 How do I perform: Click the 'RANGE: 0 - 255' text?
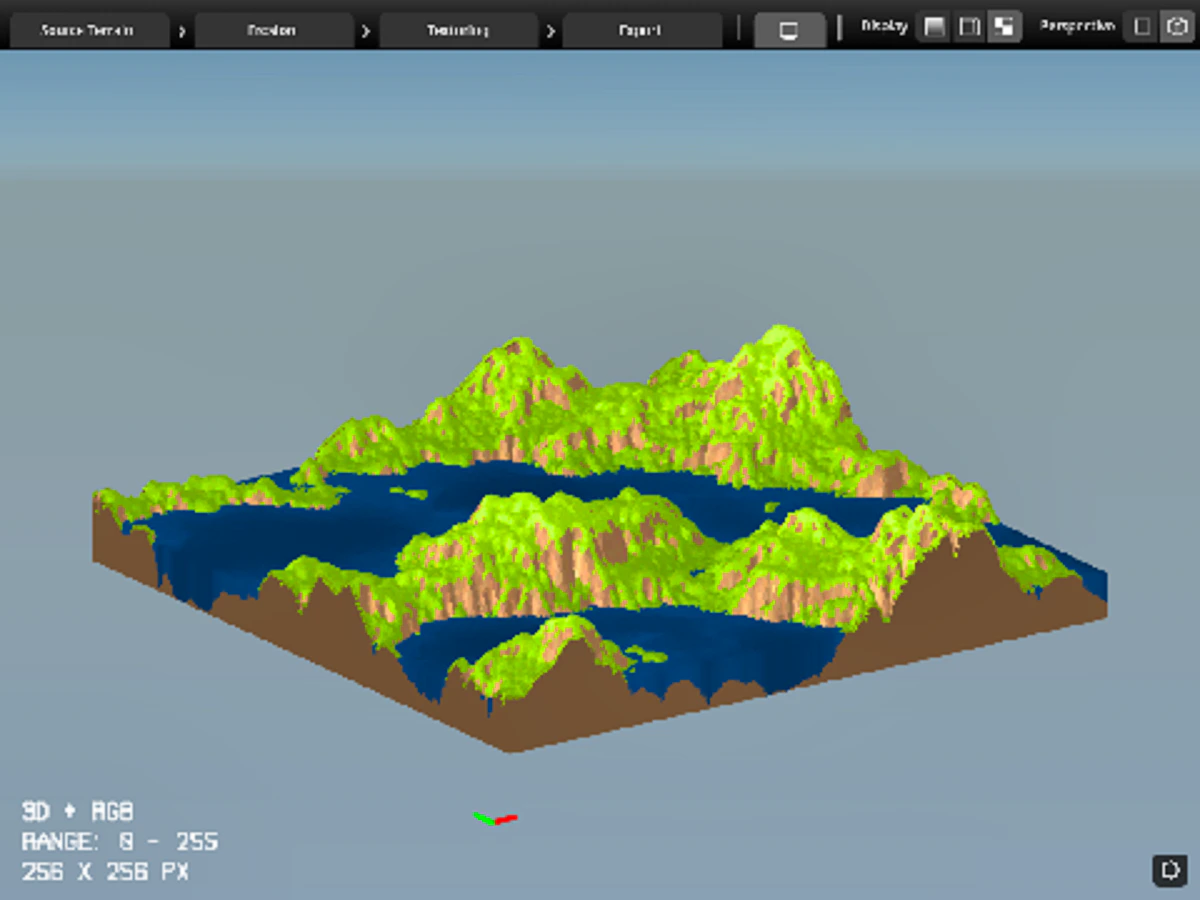click(x=120, y=842)
